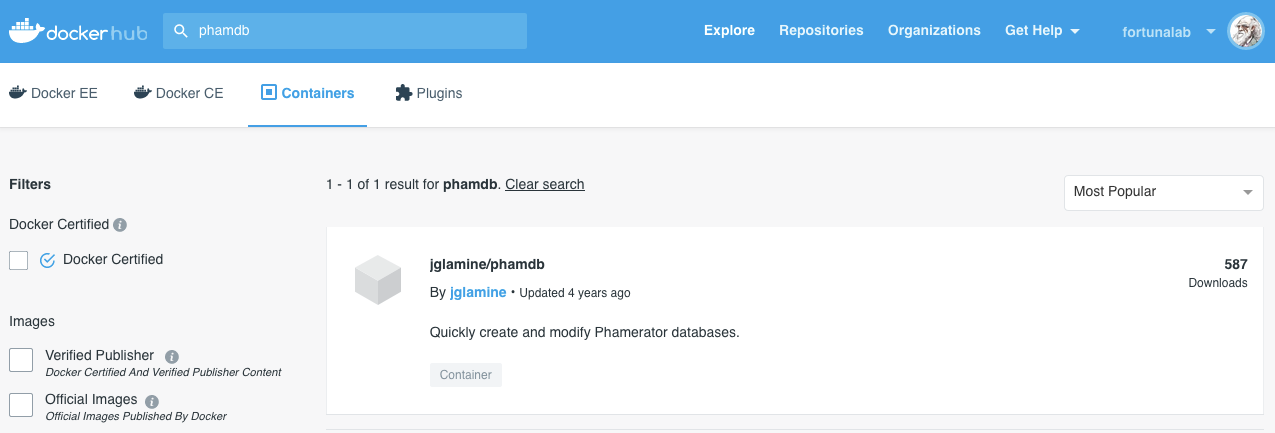This screenshot has width=1275, height=433.
Task: Click the Verified Publisher info icon
Action: [171, 356]
